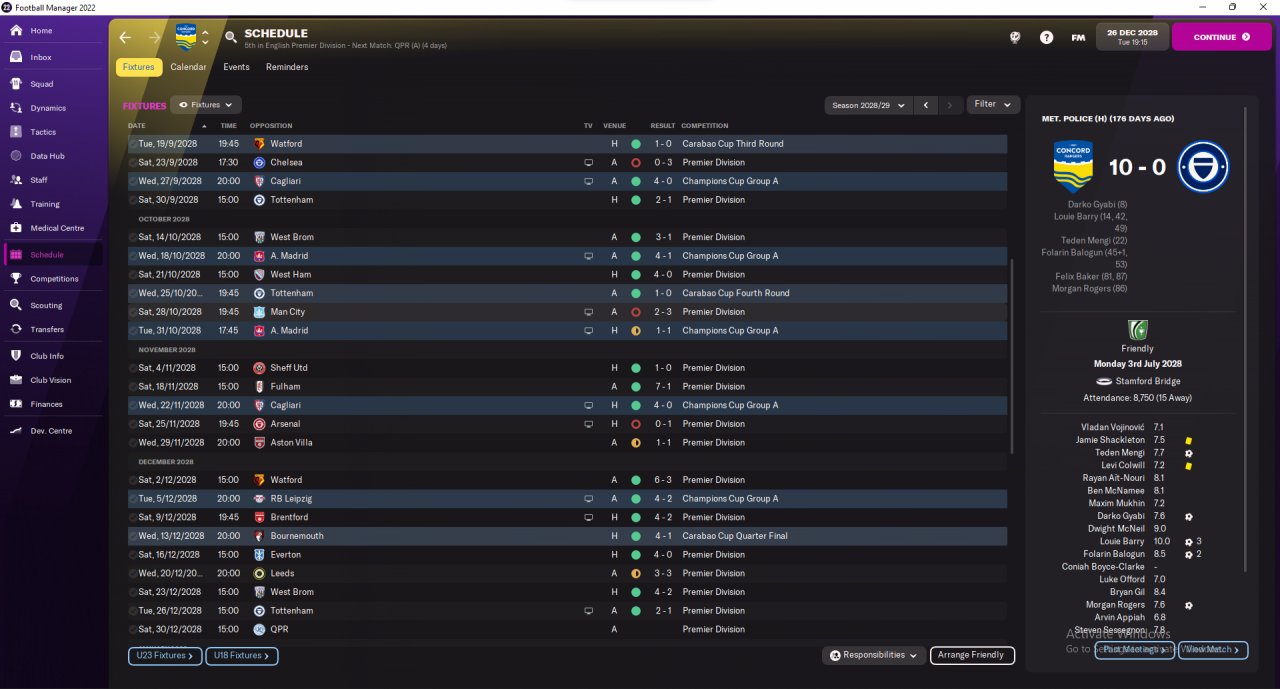Open the Squad sidebar icon
Image resolution: width=1280 pixels, height=689 pixels.
coord(16,84)
